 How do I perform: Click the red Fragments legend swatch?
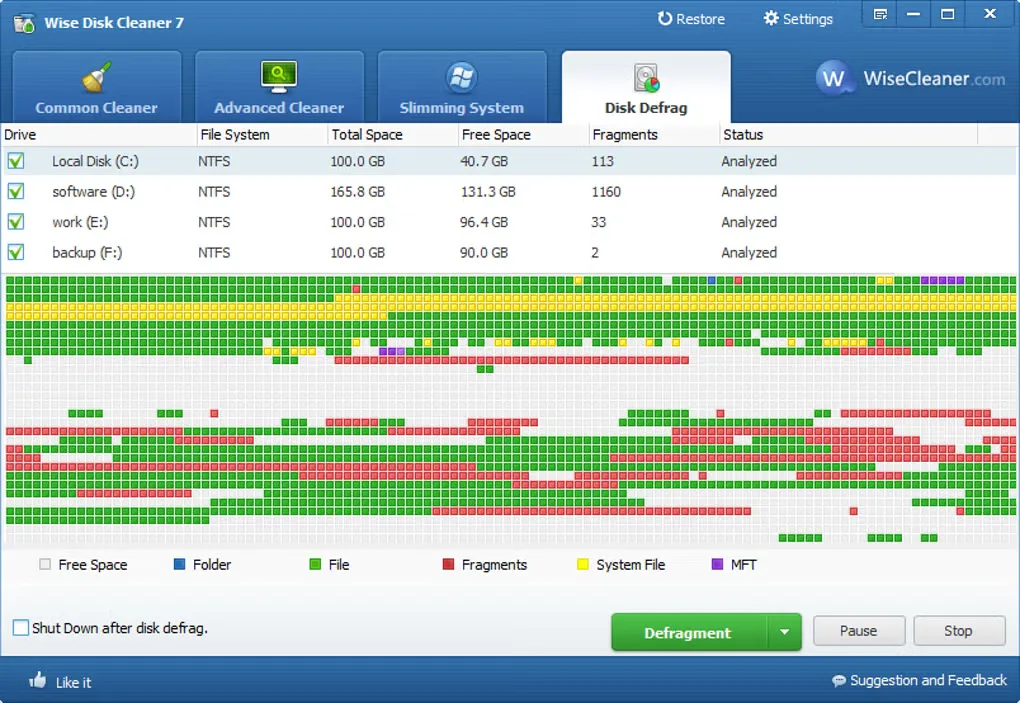[448, 564]
